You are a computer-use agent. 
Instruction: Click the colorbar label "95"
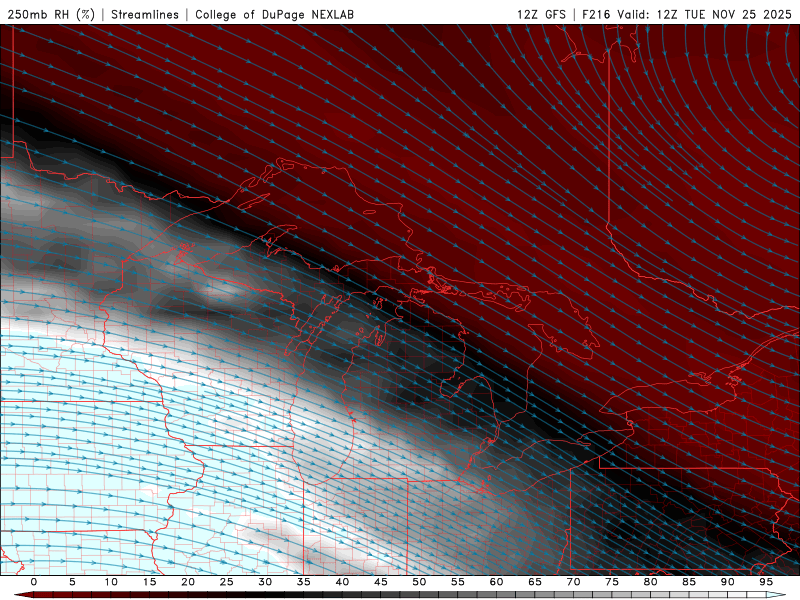[x=766, y=582]
